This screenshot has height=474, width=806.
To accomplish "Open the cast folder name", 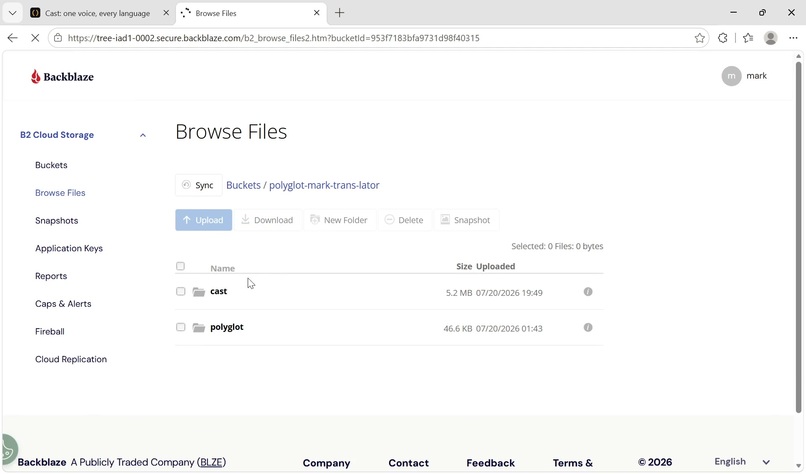I will coord(218,291).
